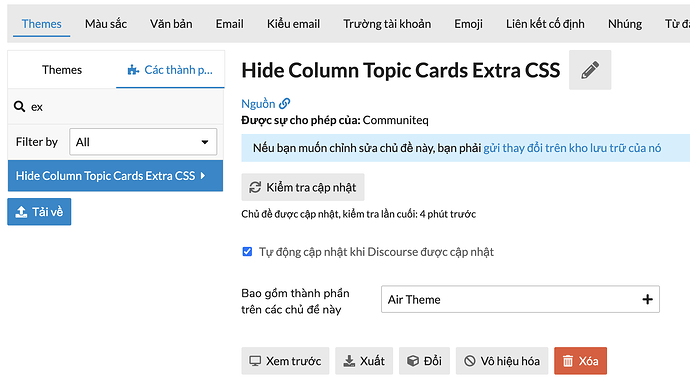Open the Văn bản tab
690x388 pixels.
[171, 24]
